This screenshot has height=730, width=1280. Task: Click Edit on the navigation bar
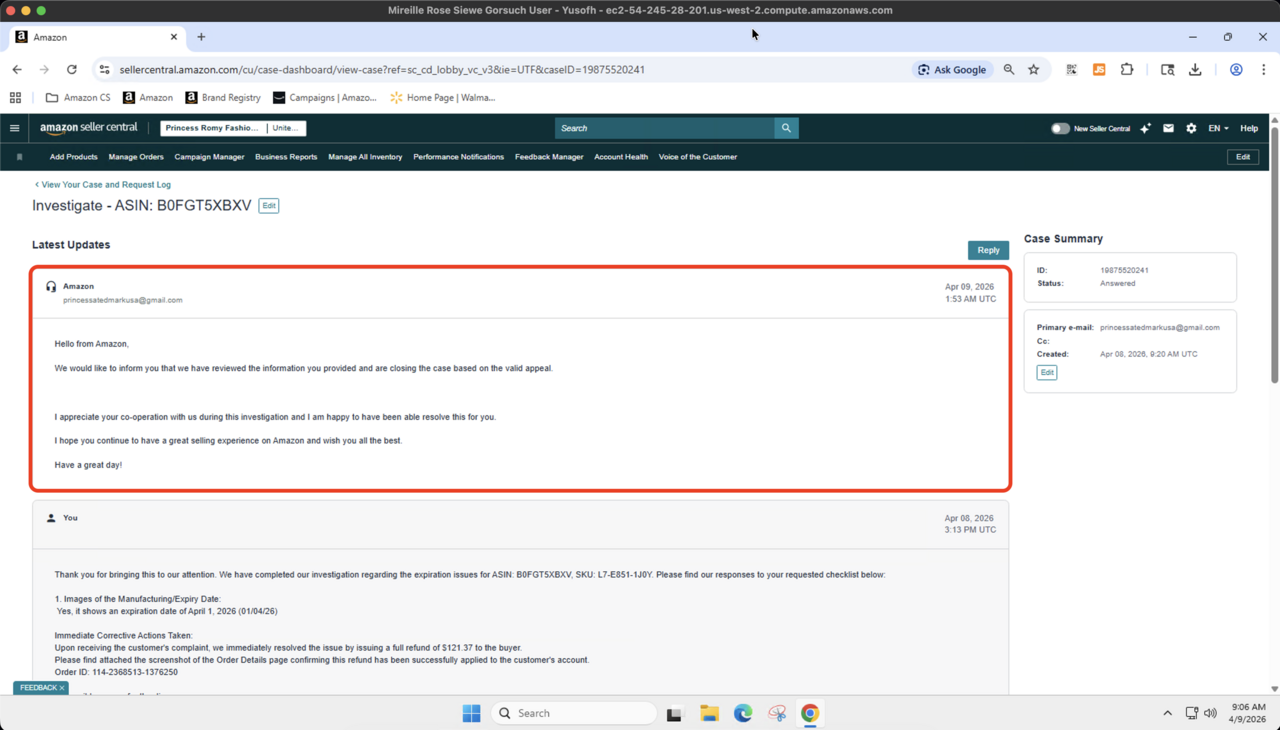coord(1243,157)
